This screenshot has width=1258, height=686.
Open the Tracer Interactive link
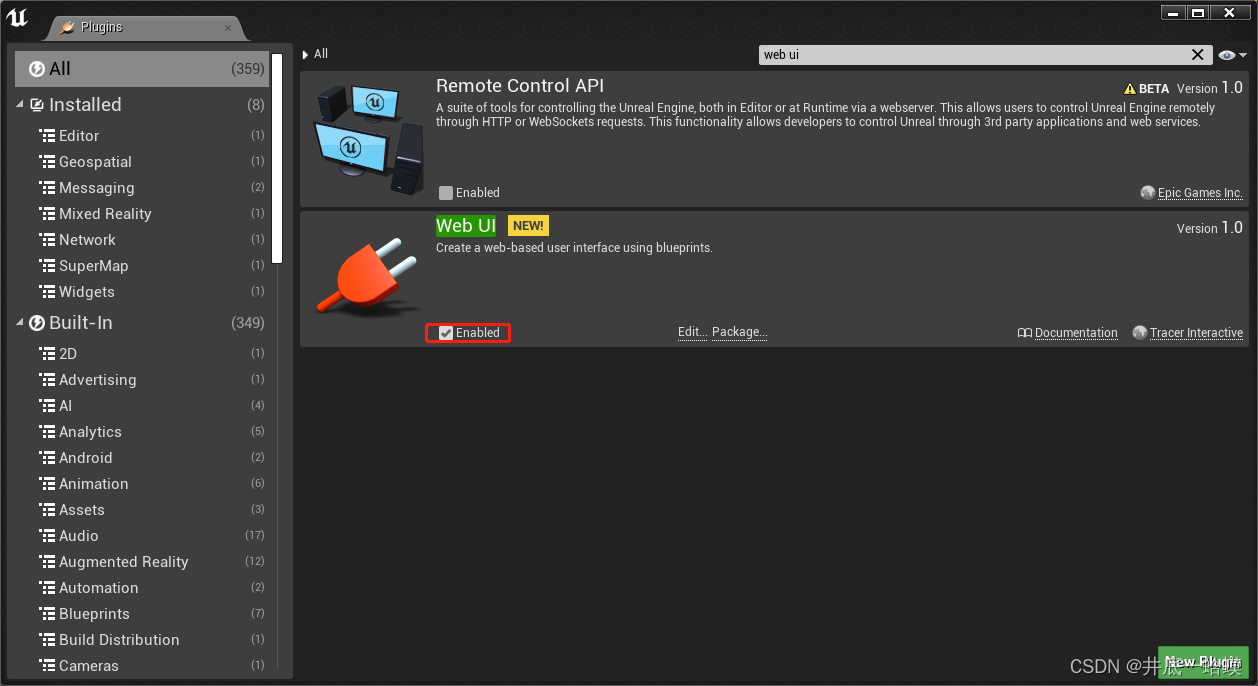pos(1197,333)
